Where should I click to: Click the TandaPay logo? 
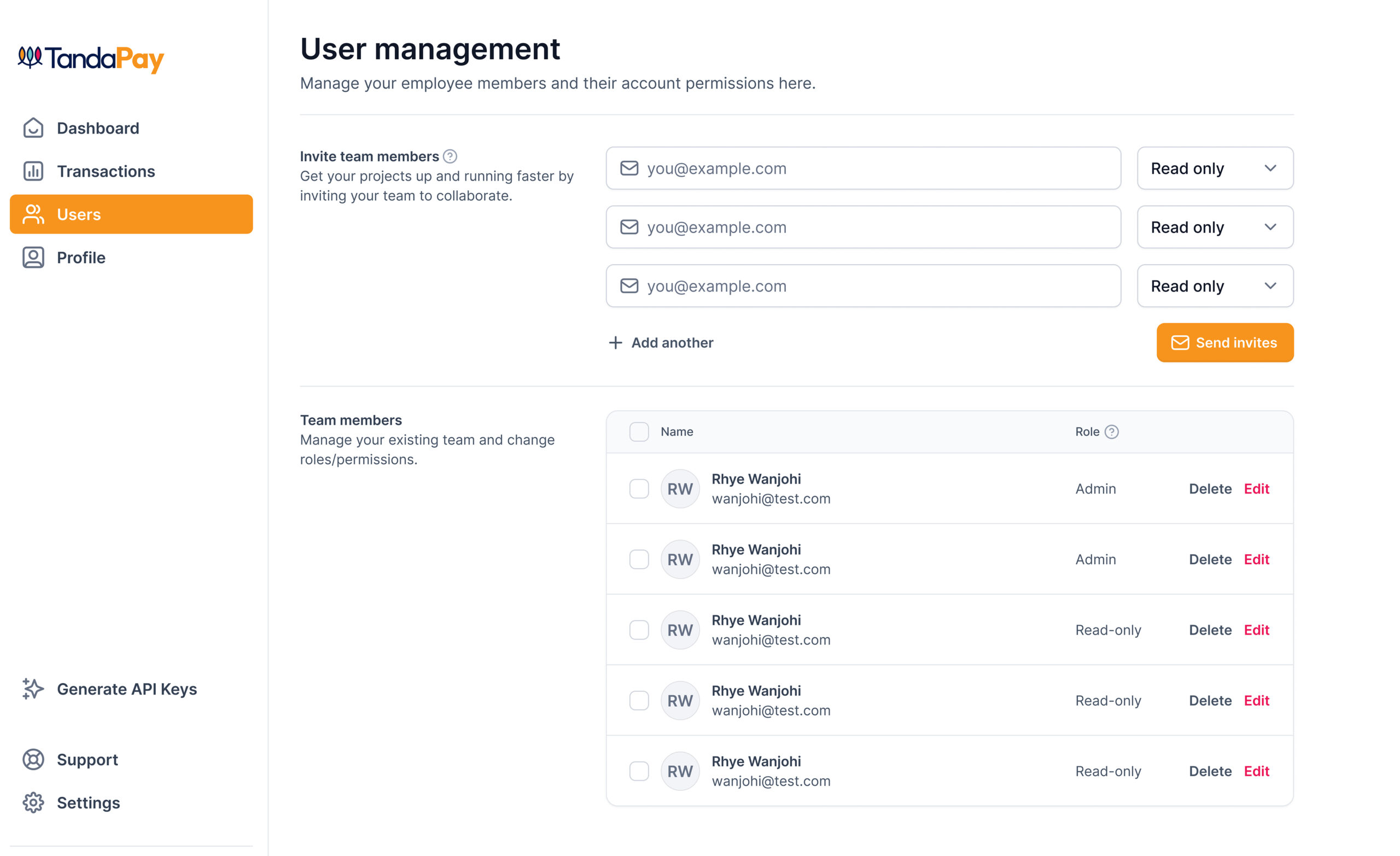[91, 59]
